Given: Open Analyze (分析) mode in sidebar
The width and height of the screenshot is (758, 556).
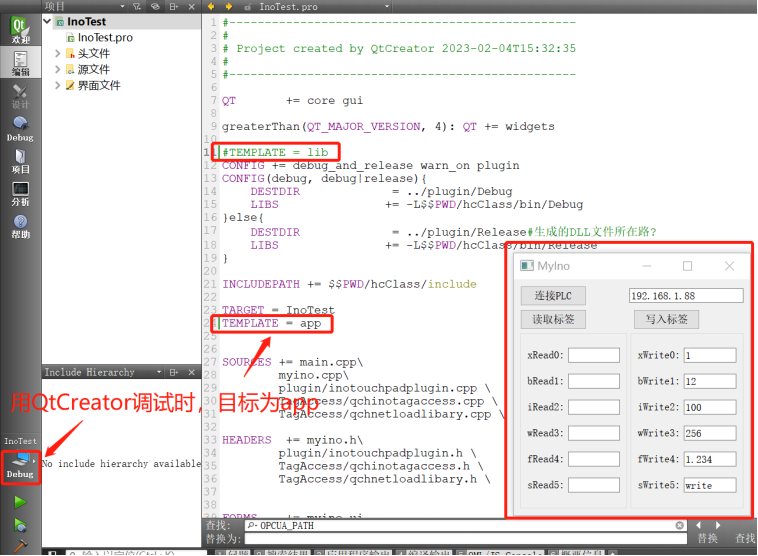Looking at the screenshot, I should point(20,193).
